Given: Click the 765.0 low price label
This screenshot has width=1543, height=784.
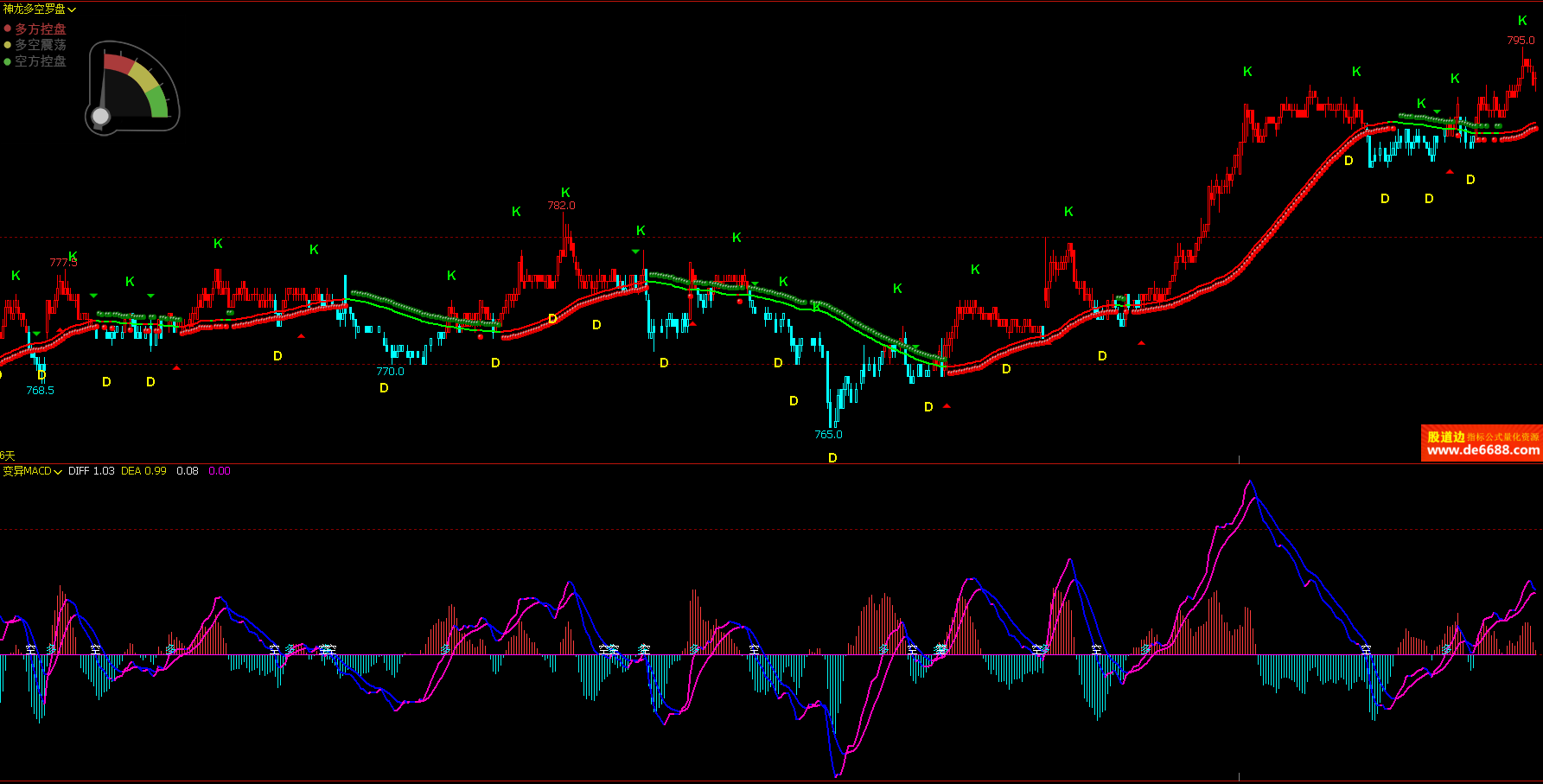Looking at the screenshot, I should (x=828, y=435).
